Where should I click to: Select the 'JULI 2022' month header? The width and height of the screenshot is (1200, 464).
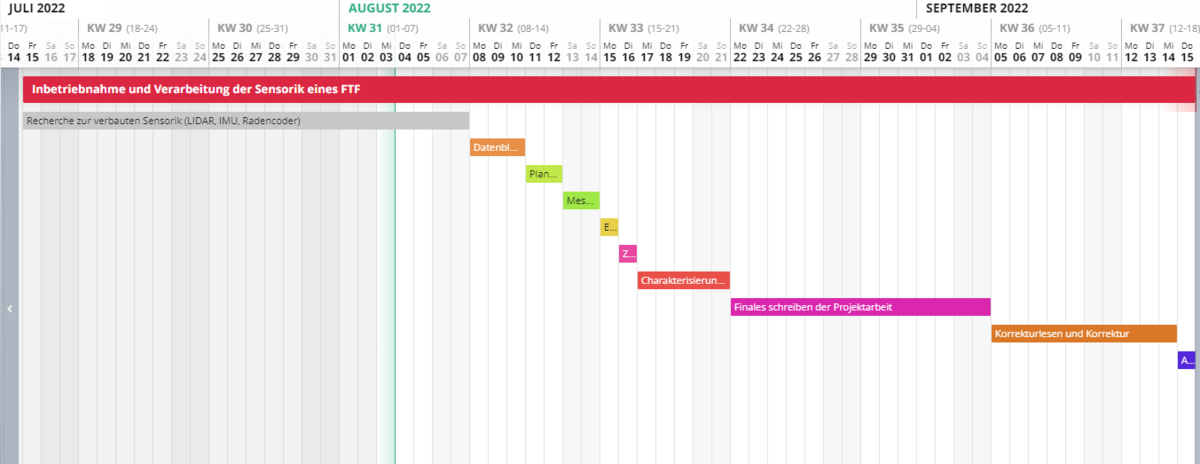point(38,8)
